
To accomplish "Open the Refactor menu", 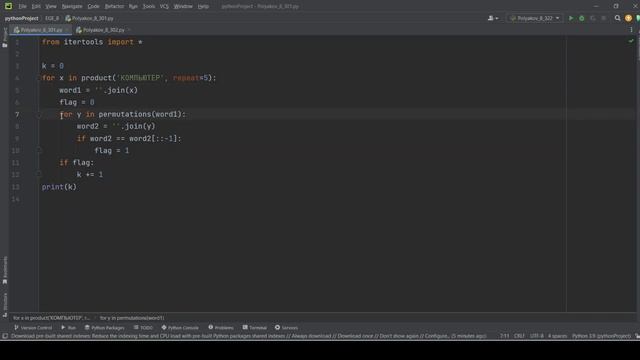I will click(x=114, y=6).
